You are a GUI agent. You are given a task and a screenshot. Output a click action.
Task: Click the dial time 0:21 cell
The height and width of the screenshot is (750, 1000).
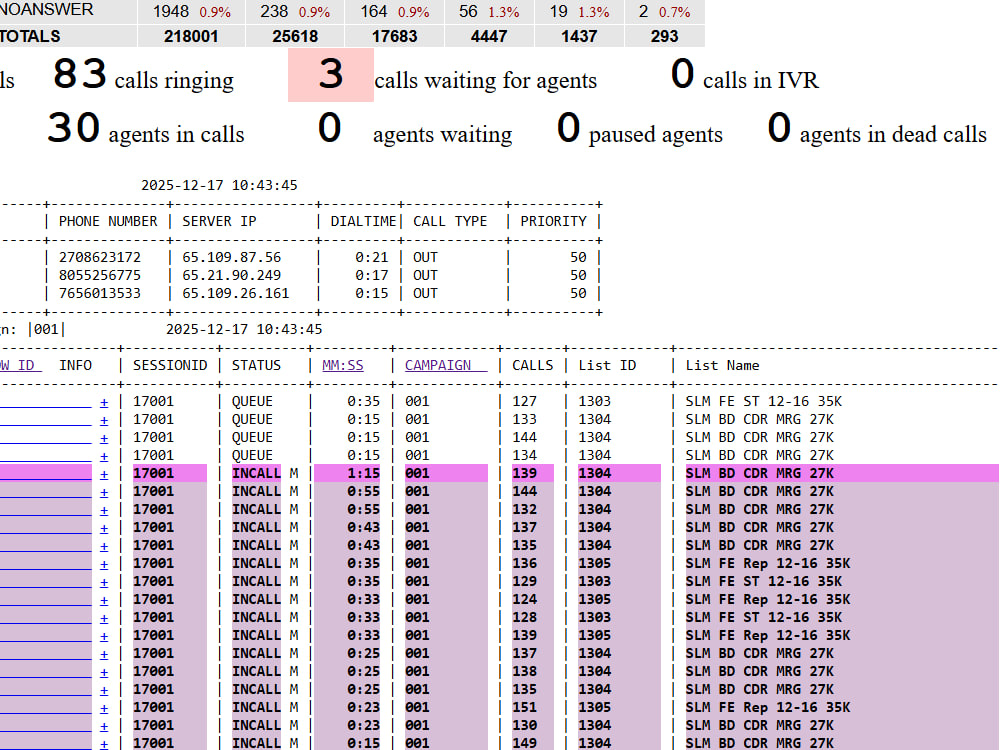[371, 257]
